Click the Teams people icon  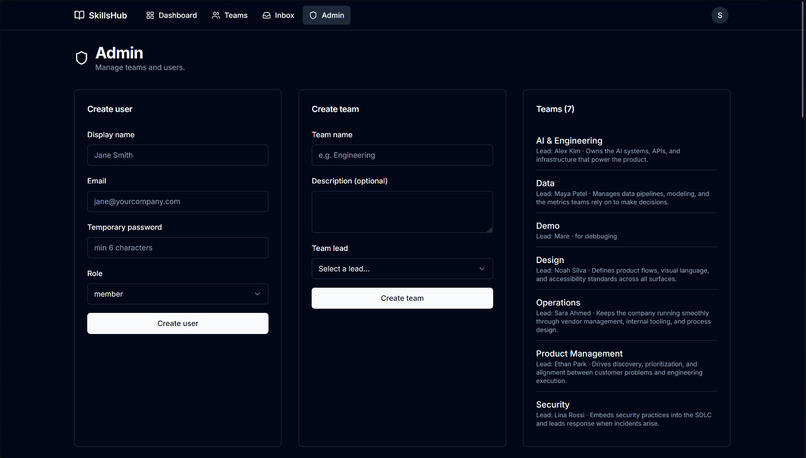coord(216,15)
